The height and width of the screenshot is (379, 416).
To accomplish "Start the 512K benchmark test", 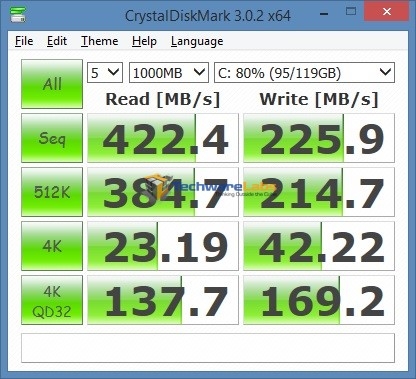I will (x=52, y=192).
